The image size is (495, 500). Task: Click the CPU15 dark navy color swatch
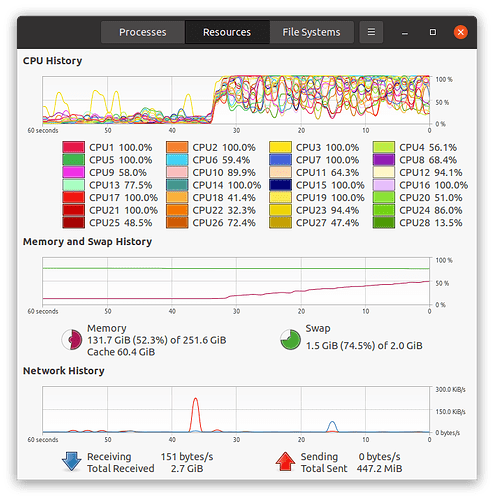click(280, 185)
